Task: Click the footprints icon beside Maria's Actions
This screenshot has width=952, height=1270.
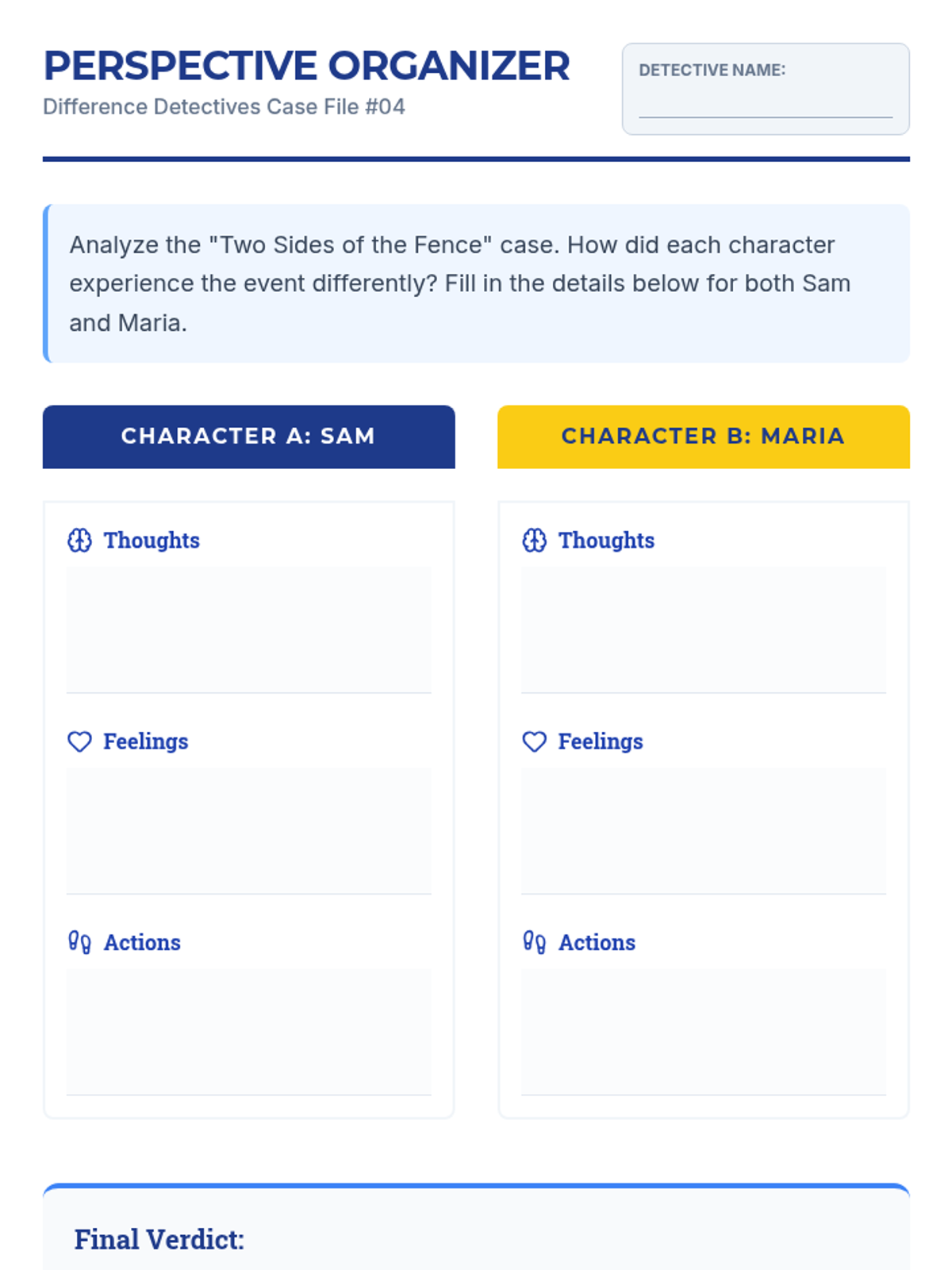Action: (x=534, y=942)
